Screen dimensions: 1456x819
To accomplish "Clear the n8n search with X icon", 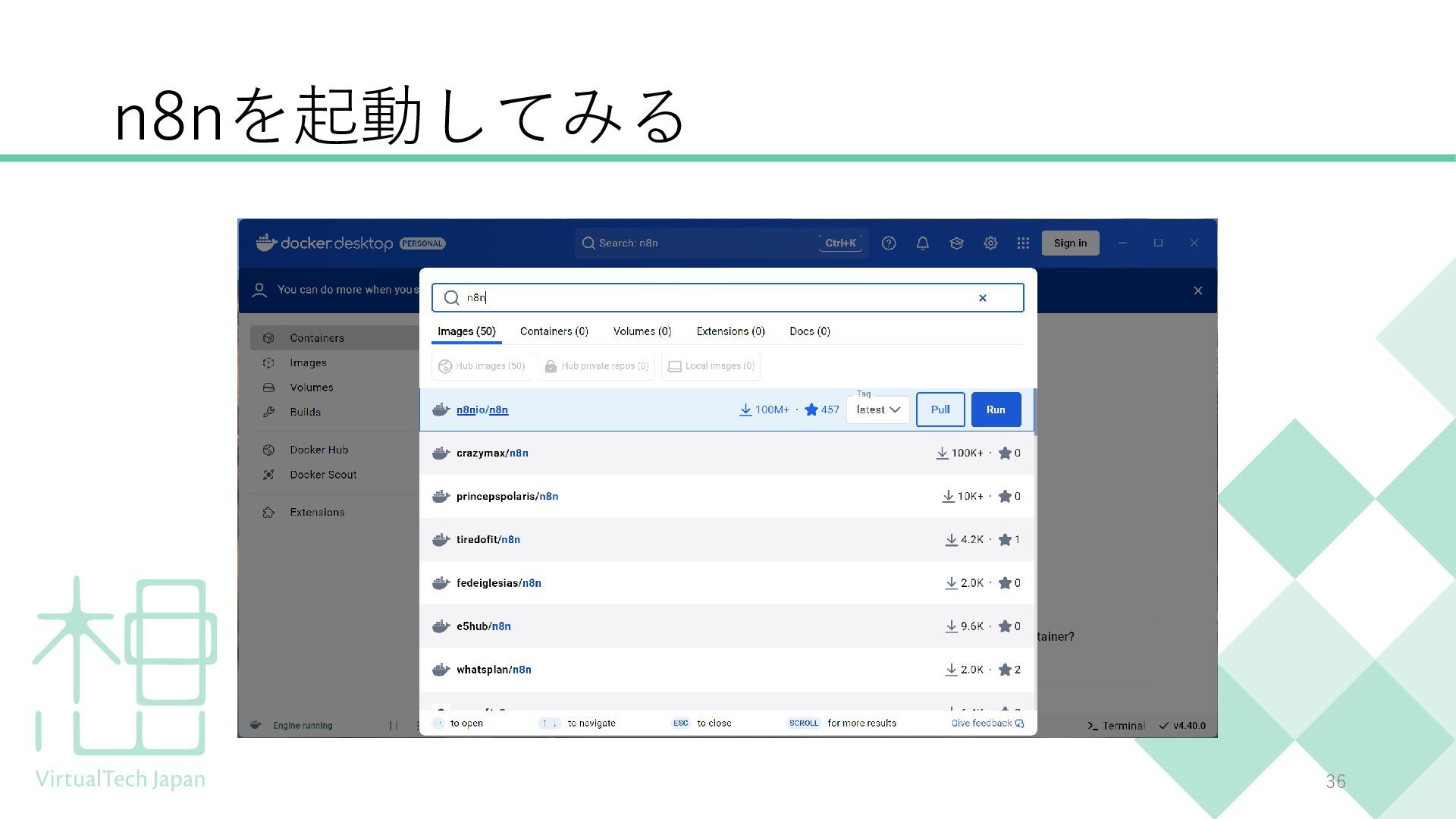I will pyautogui.click(x=983, y=298).
